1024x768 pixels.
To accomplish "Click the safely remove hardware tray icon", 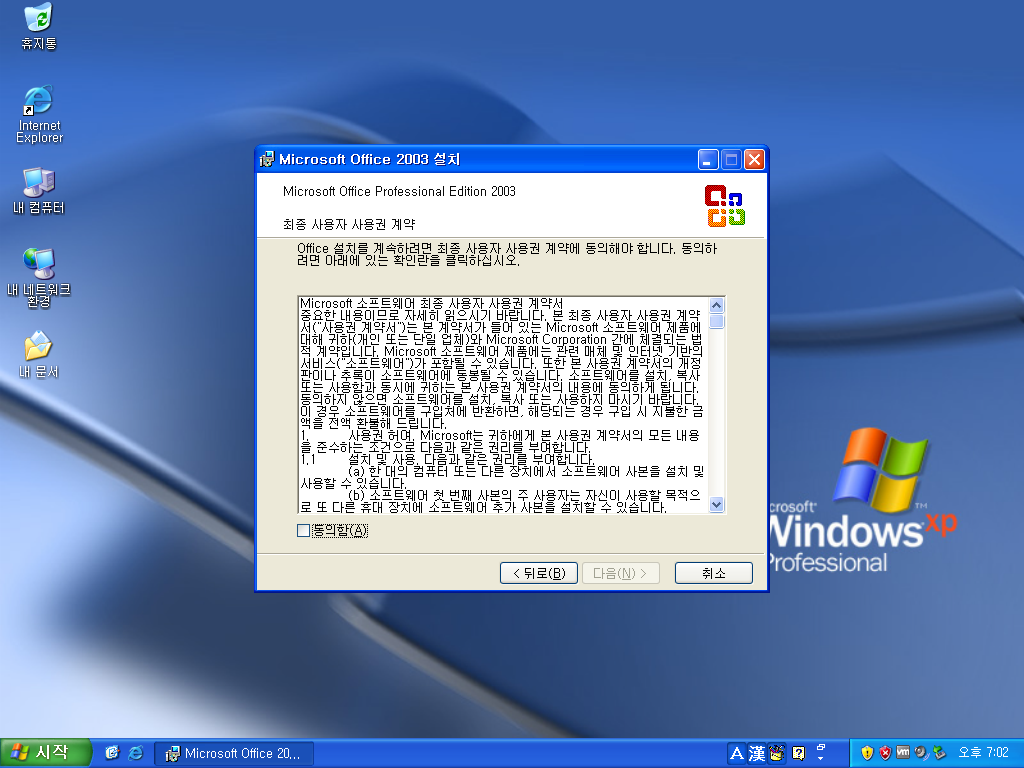I will pyautogui.click(x=939, y=753).
